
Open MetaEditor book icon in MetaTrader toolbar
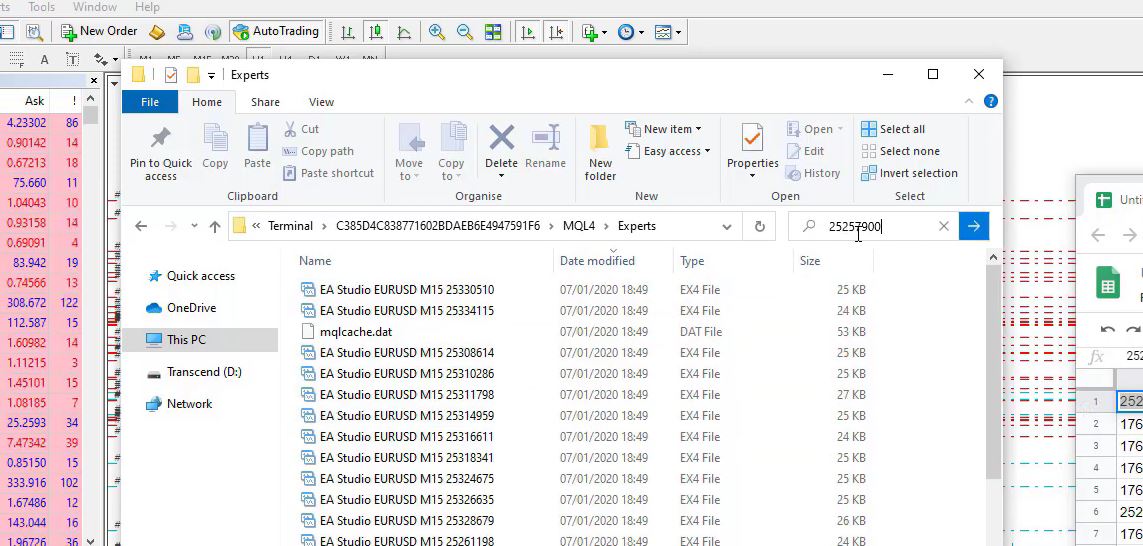tap(157, 32)
